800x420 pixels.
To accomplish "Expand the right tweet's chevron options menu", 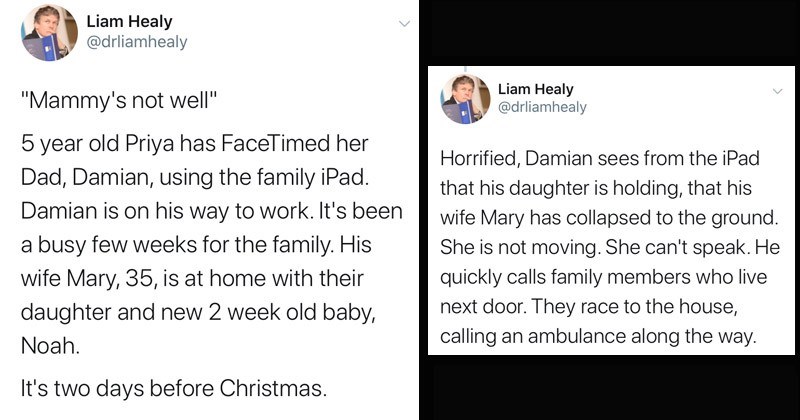I will point(777,90).
